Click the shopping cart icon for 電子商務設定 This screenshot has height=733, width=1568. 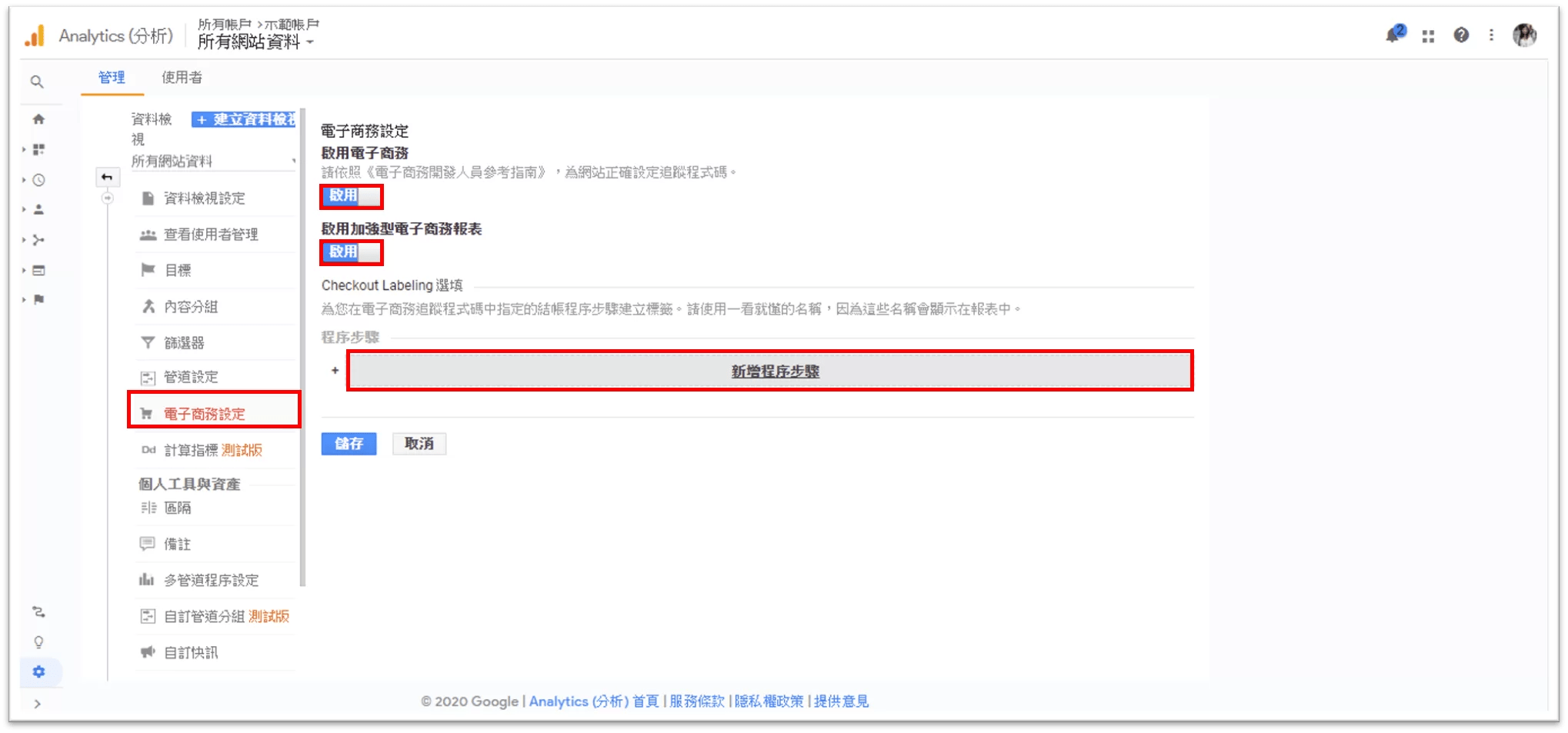coord(146,414)
